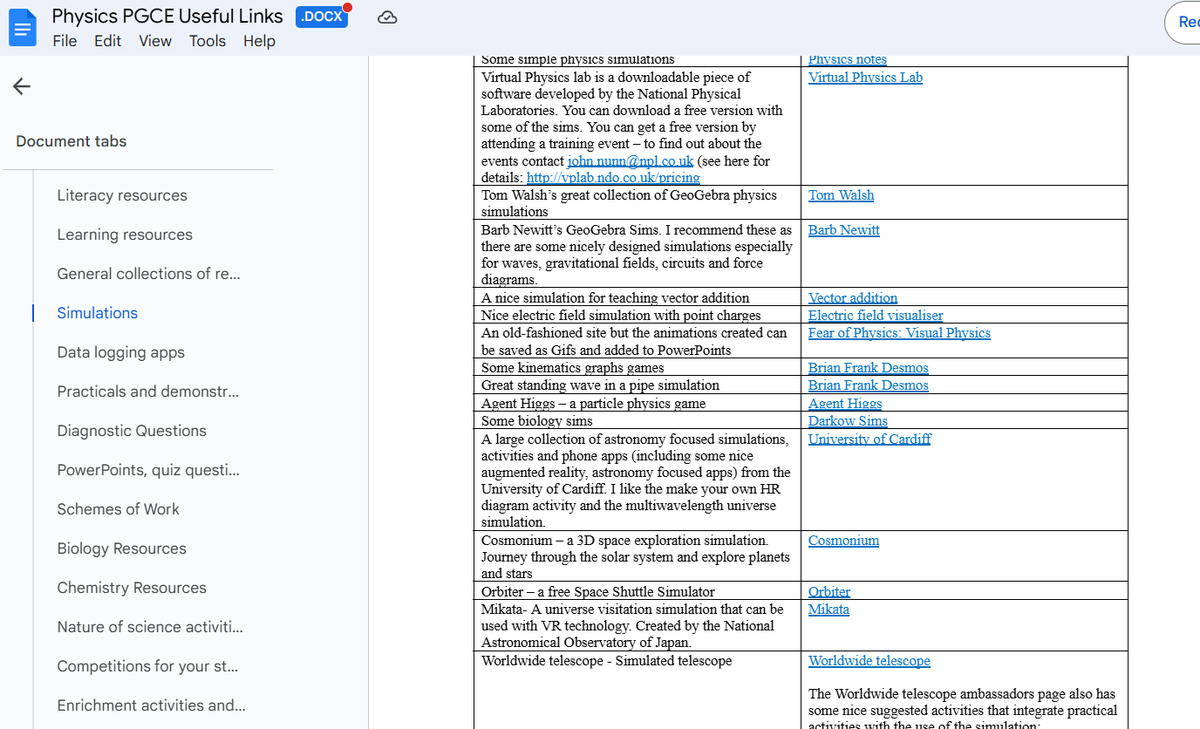Image resolution: width=1200 pixels, height=729 pixels.
Task: Click text 'Orbiter – a free Space Shuttle Simulator'
Action: (598, 592)
